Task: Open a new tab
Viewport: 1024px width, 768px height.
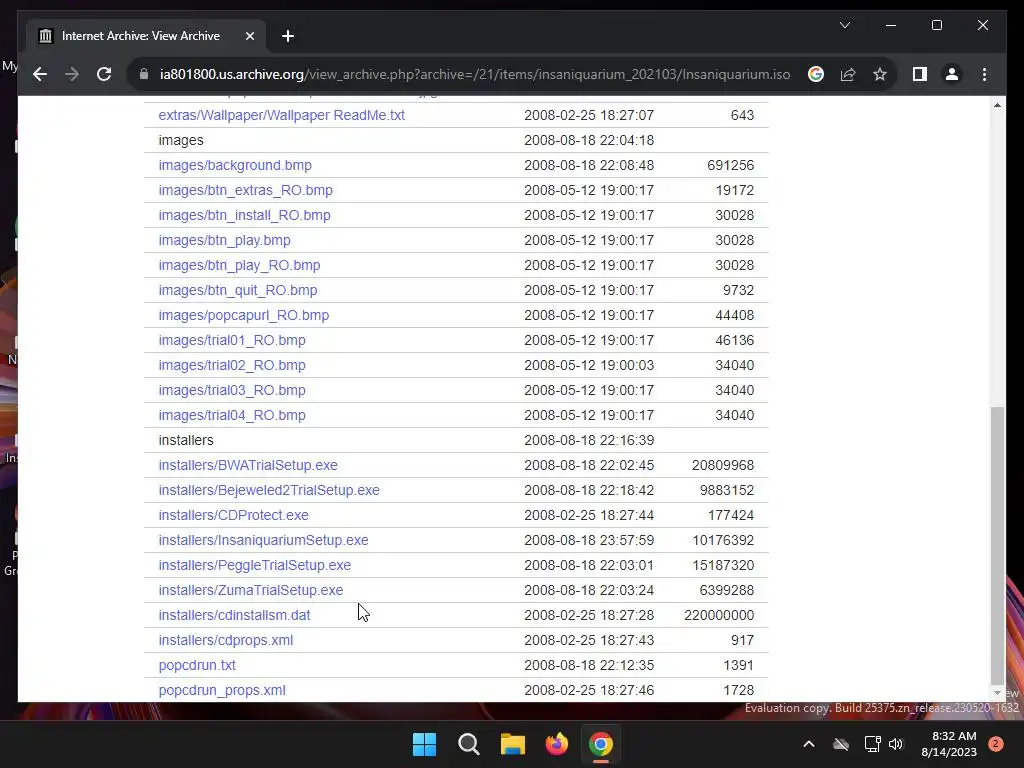Action: tap(288, 36)
